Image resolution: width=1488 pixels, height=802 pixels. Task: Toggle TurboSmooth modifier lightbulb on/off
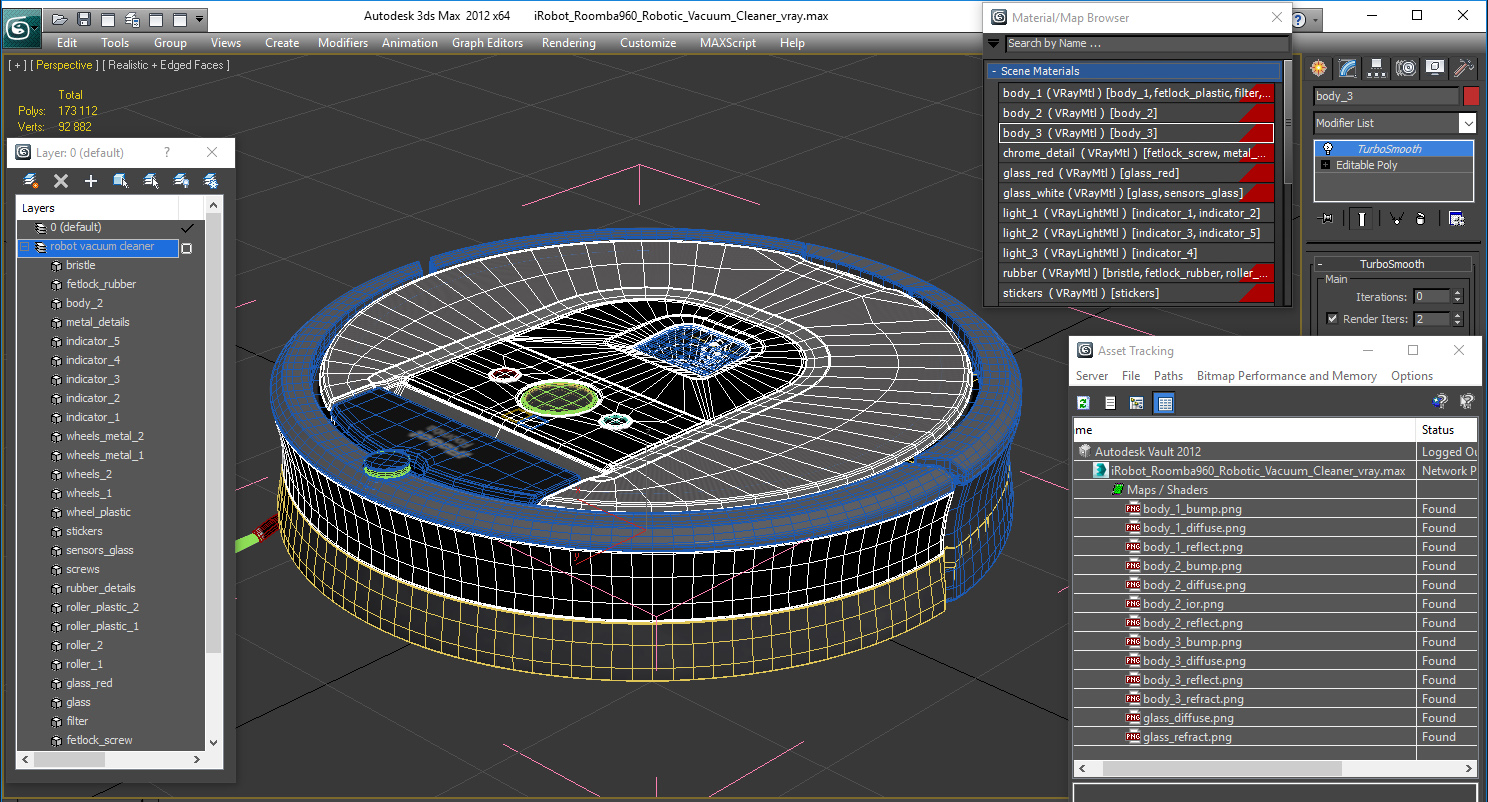pyautogui.click(x=1328, y=149)
